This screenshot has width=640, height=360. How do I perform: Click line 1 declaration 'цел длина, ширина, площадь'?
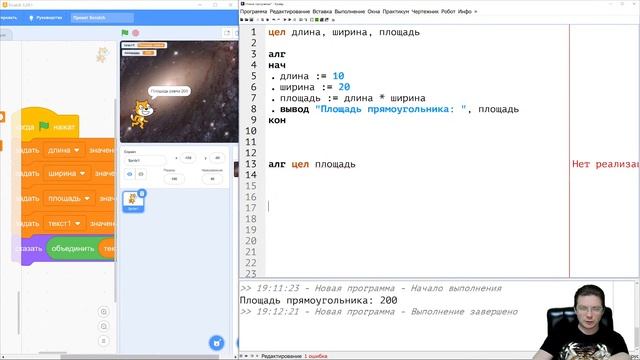click(344, 32)
